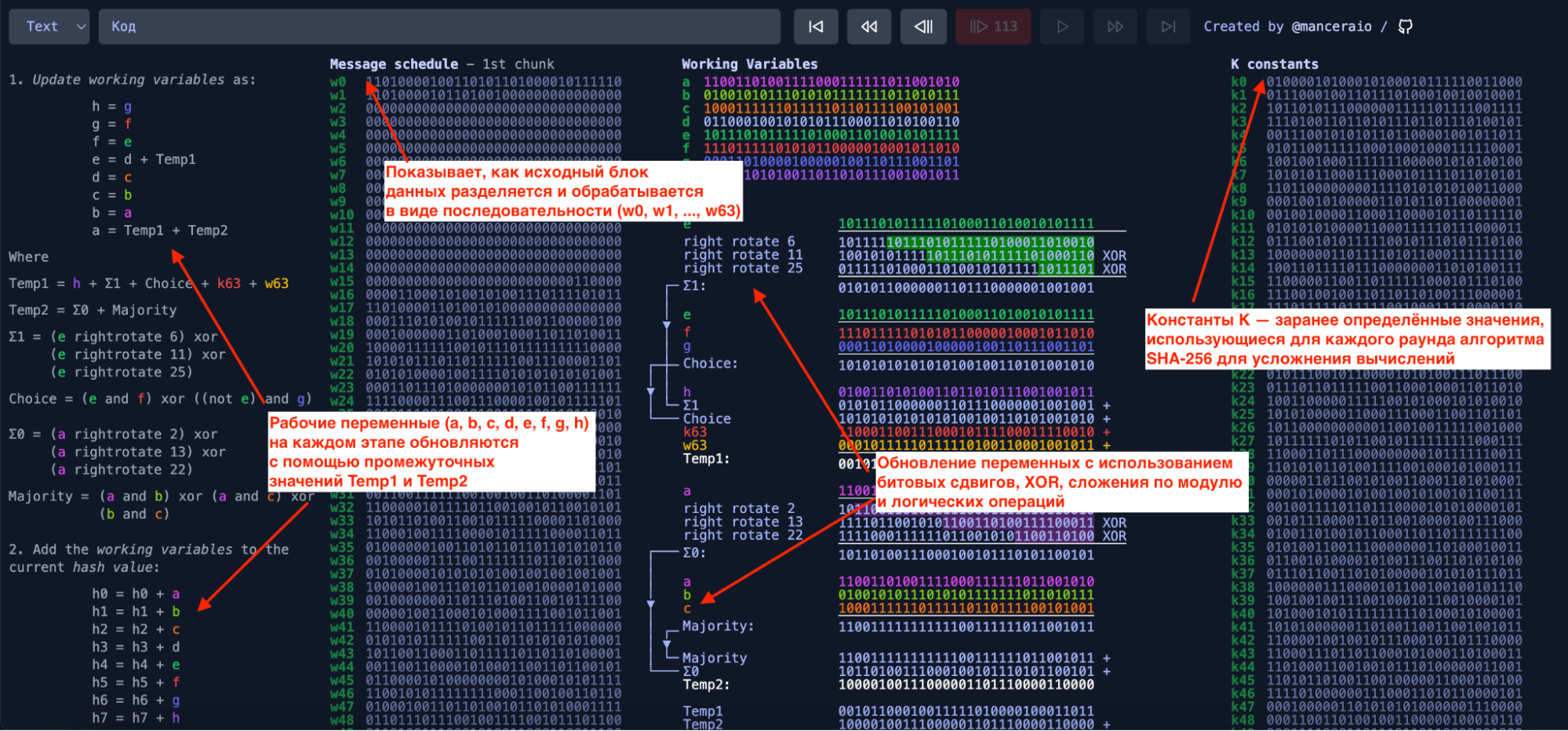Viewport: 1568px width, 731px height.
Task: Open the GitHub repository icon
Action: point(1406,27)
